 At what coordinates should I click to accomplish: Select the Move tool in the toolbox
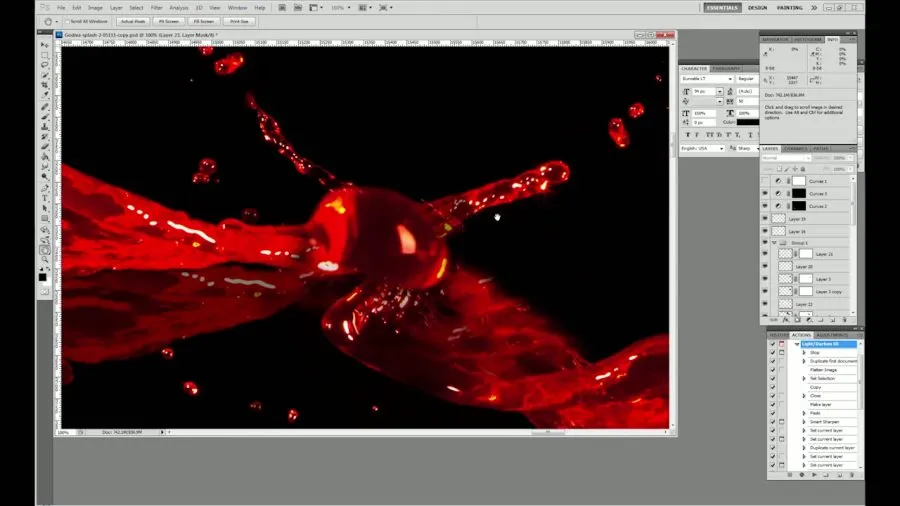click(45, 45)
